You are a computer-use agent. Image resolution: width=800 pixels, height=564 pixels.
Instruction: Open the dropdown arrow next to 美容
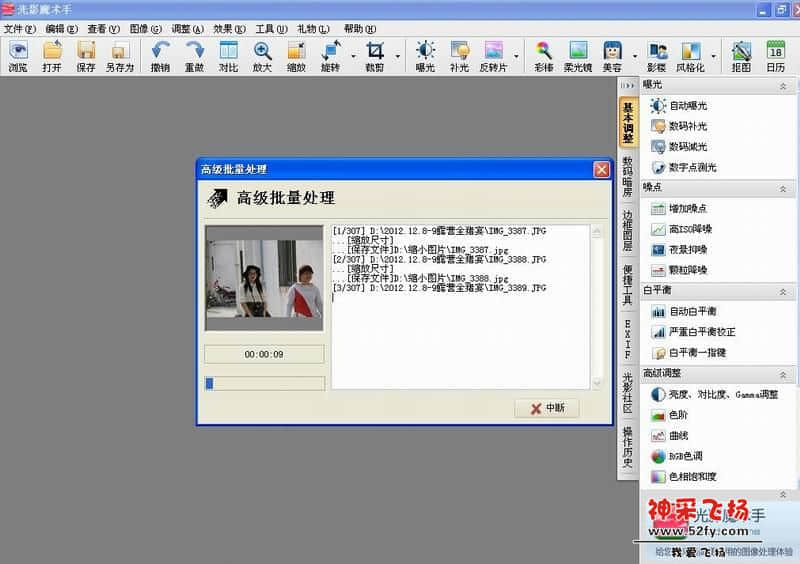tap(635, 56)
